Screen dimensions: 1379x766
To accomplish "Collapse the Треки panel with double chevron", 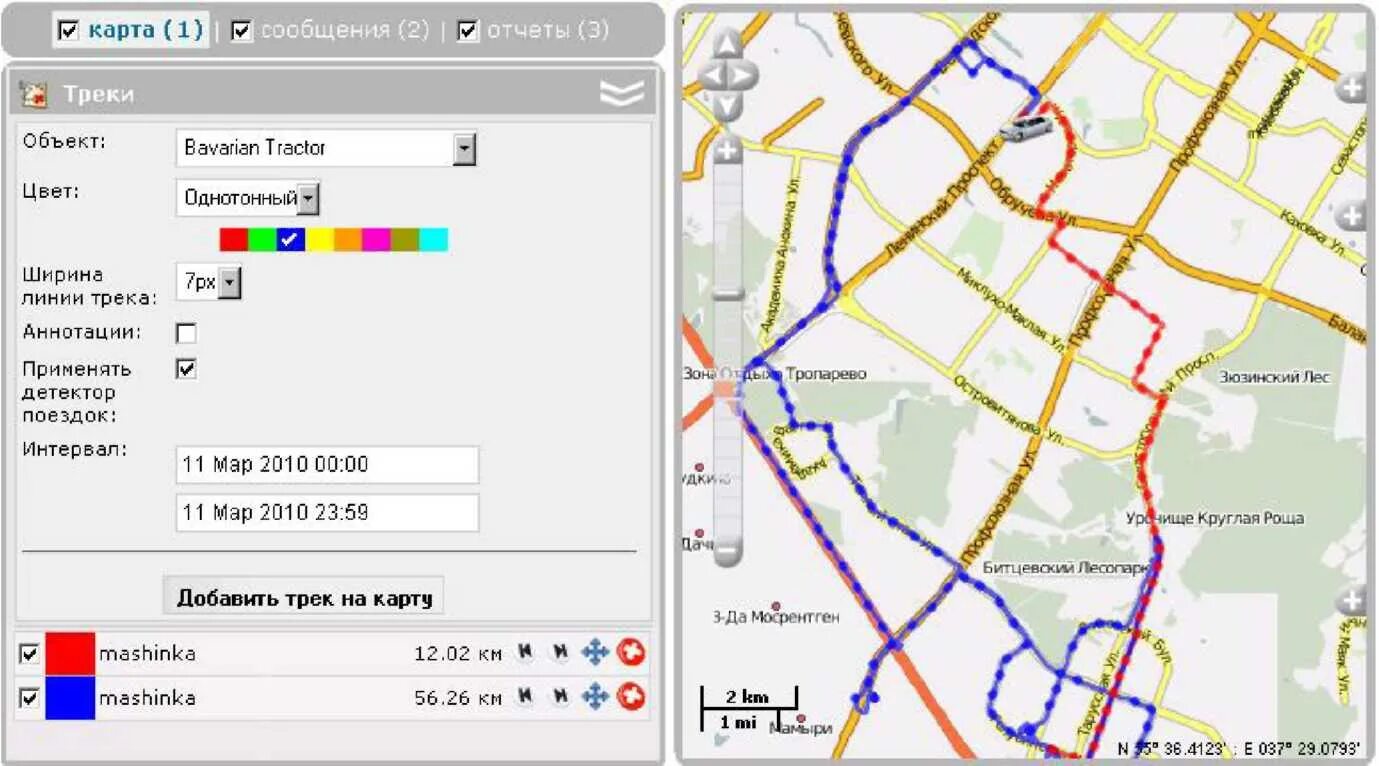I will [621, 93].
